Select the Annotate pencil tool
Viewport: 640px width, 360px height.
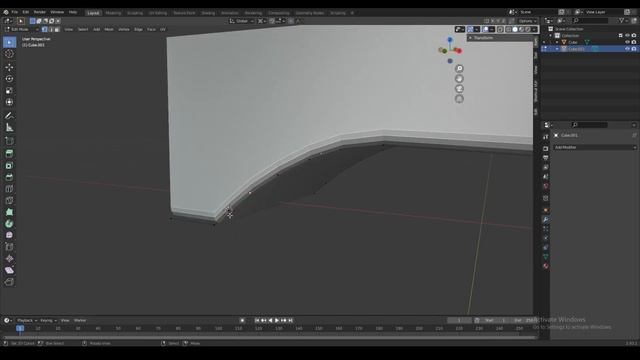(9, 116)
